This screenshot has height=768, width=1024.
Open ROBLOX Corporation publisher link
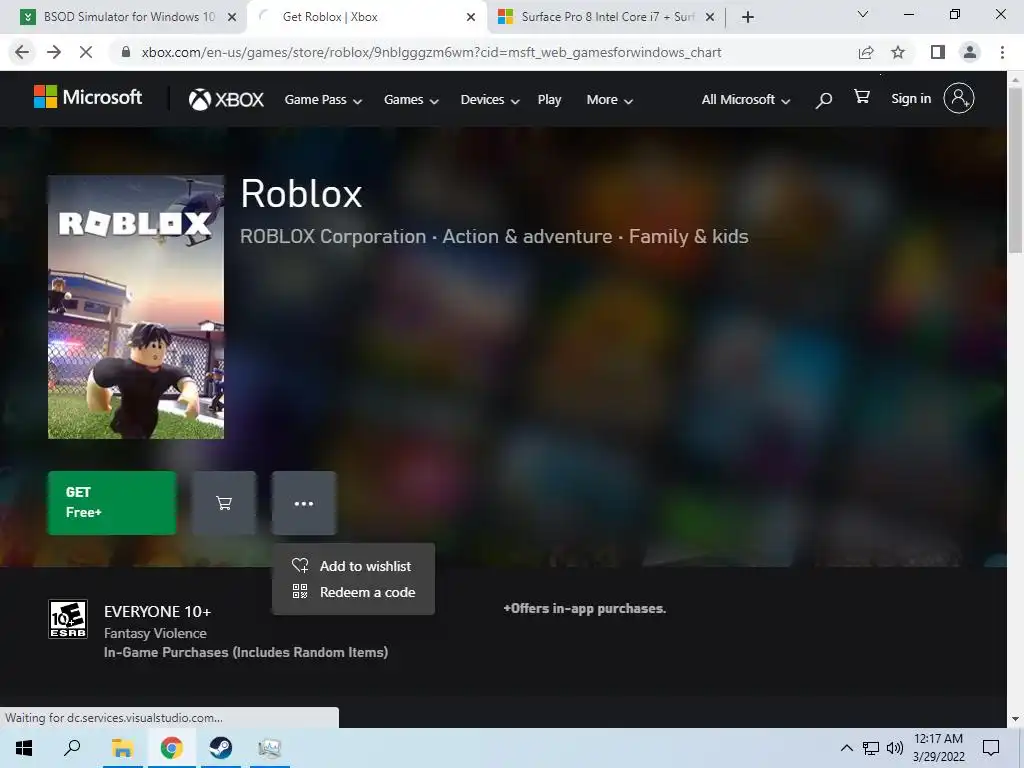pyautogui.click(x=333, y=236)
